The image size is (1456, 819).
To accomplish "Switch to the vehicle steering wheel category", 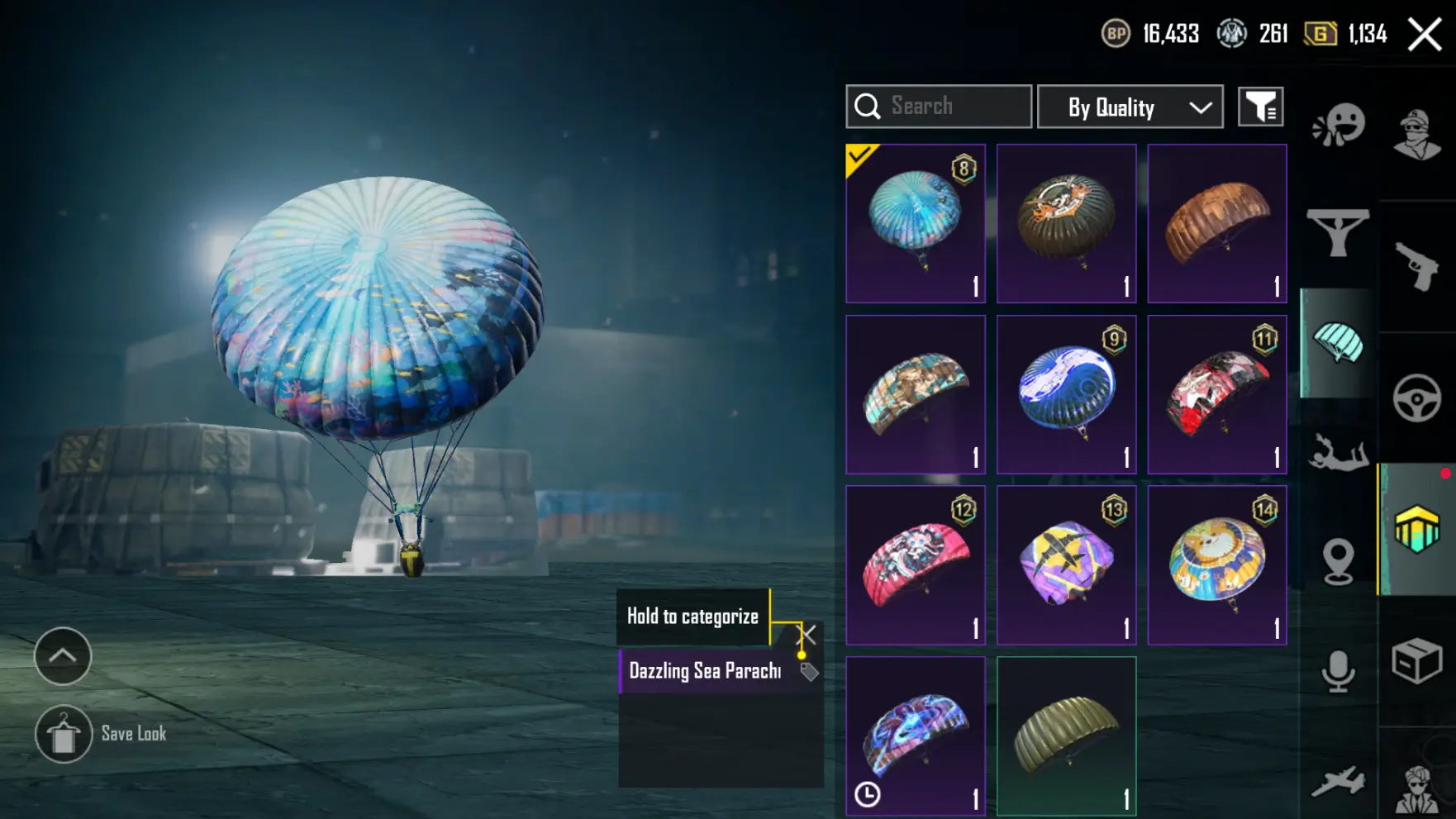I will click(x=1417, y=398).
